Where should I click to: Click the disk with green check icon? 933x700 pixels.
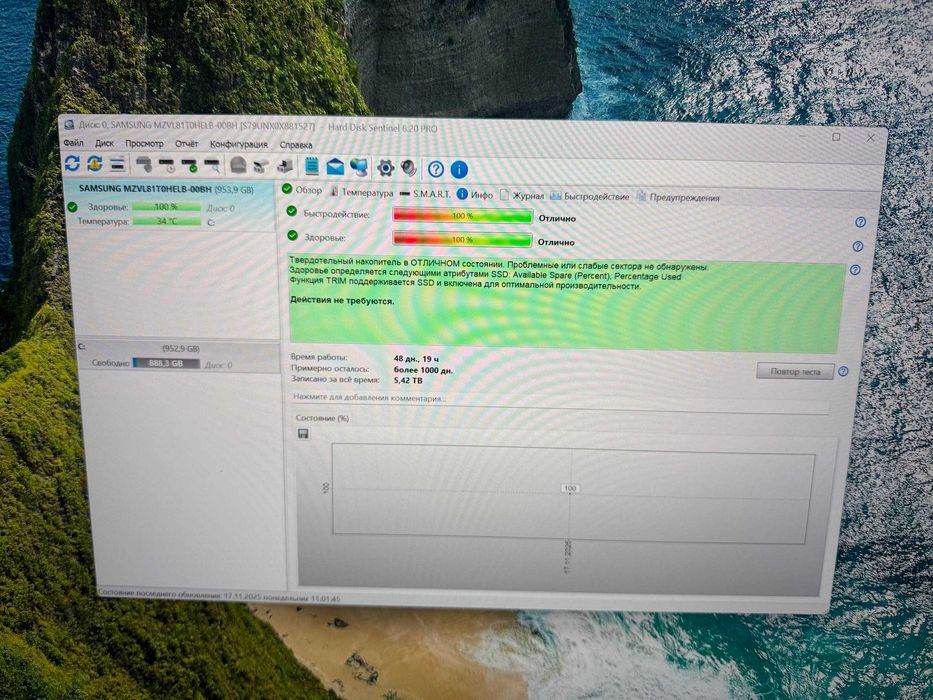tap(189, 165)
